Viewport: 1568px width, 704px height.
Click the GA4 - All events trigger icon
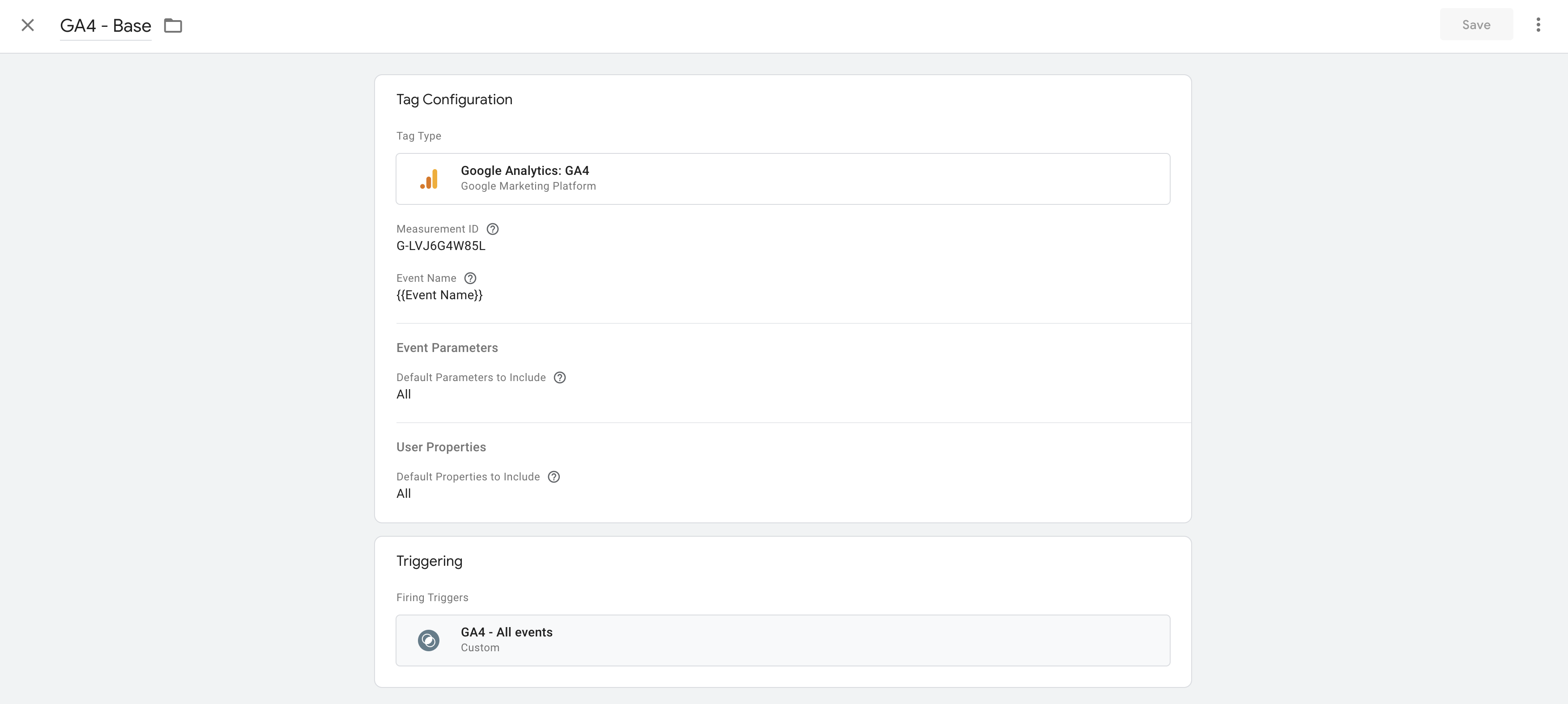point(429,640)
